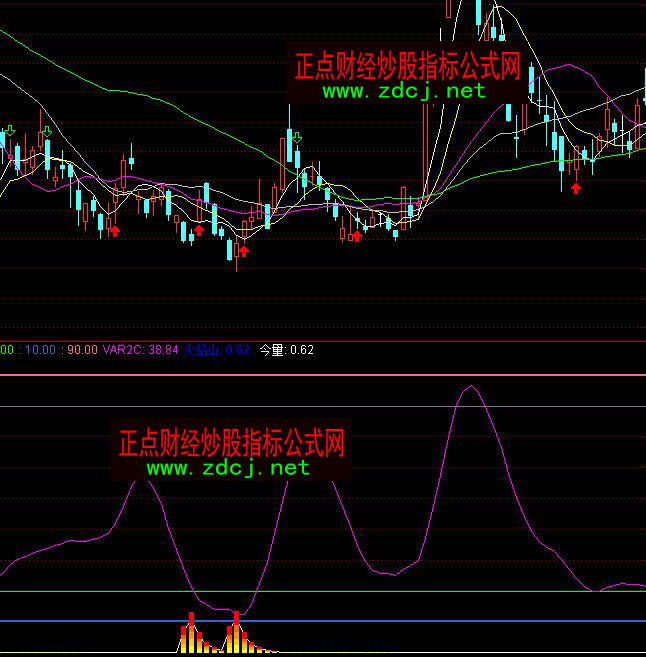The image size is (646, 657).
Task: Click the second flame histogram cluster
Action: (236, 635)
